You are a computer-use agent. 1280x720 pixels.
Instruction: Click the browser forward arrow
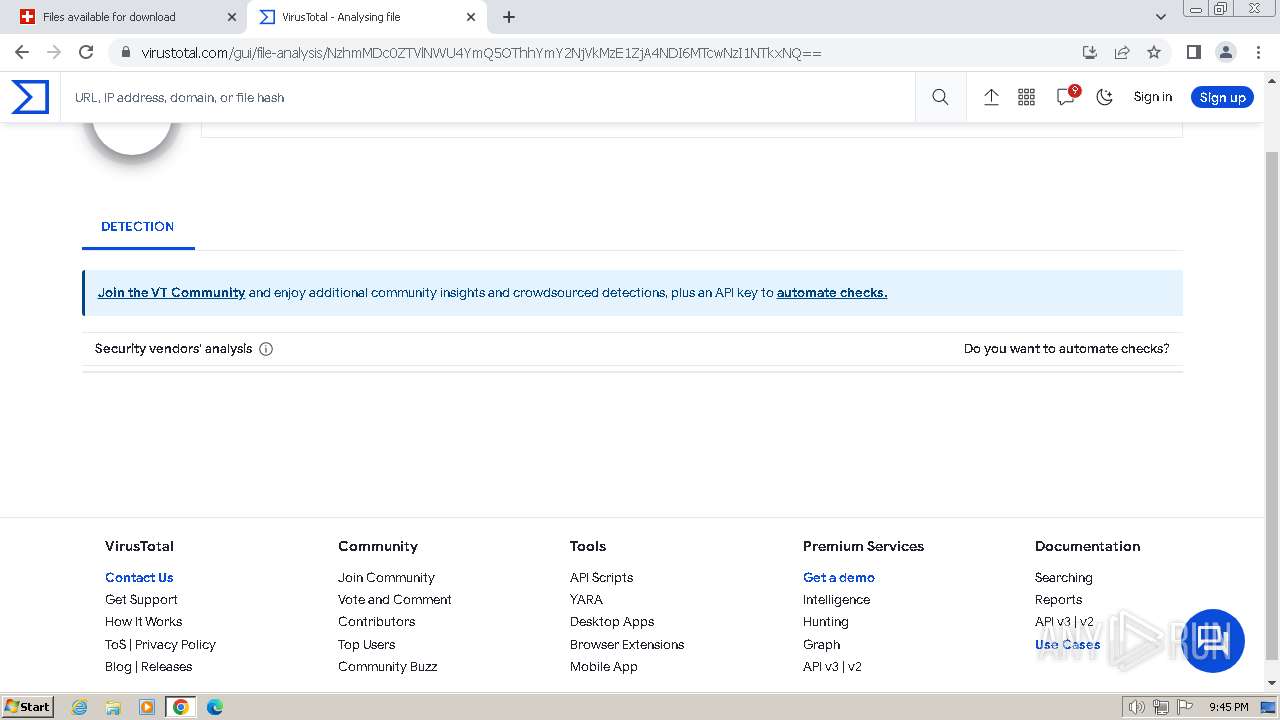click(x=54, y=52)
